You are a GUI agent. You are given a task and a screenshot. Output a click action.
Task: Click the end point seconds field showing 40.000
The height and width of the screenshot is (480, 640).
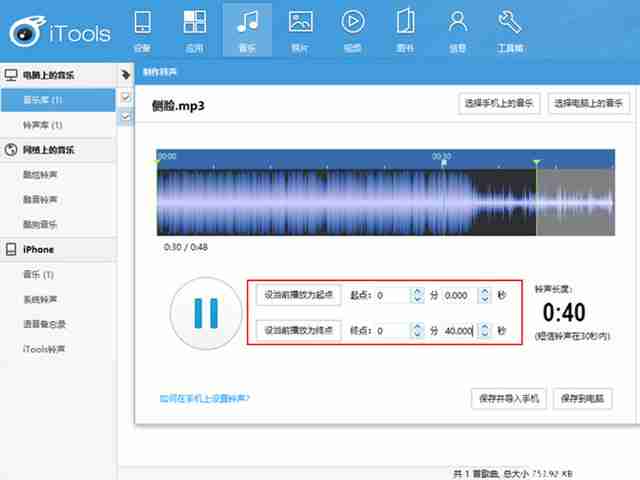pos(458,331)
